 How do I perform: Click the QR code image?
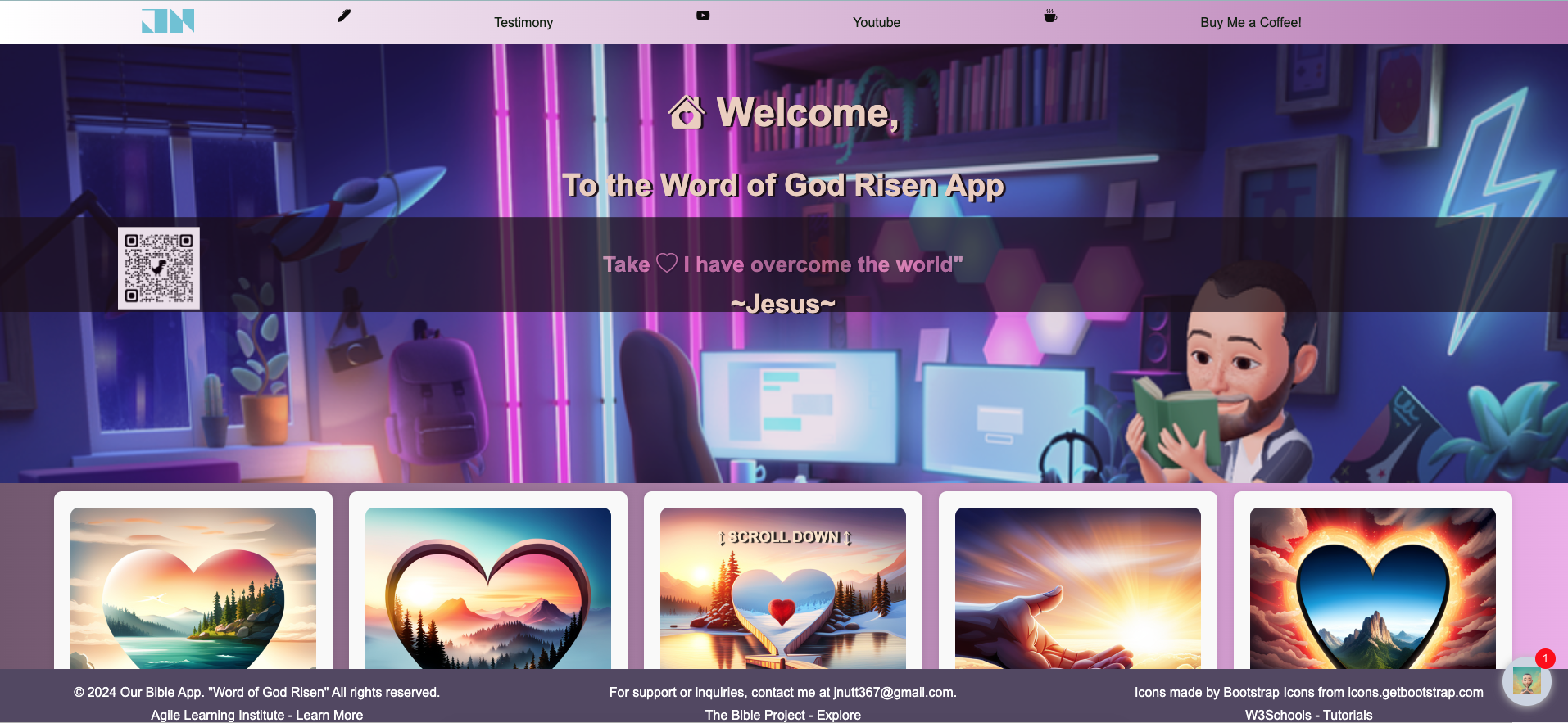pos(159,269)
